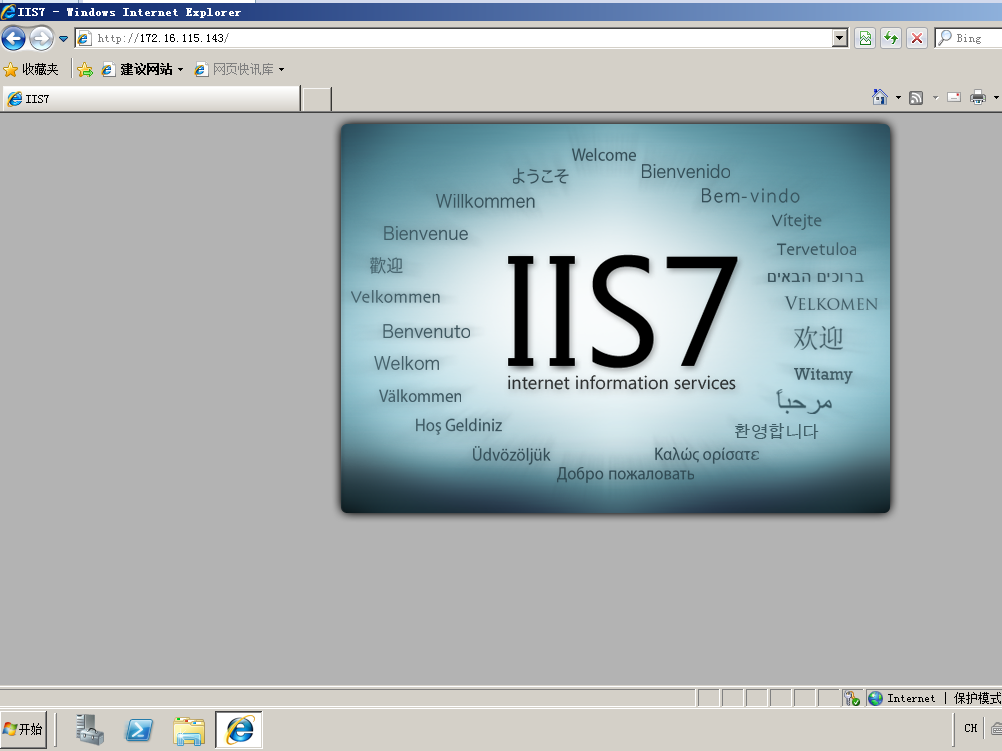Stop loading with the red X icon
The height and width of the screenshot is (751, 1002).
click(917, 38)
